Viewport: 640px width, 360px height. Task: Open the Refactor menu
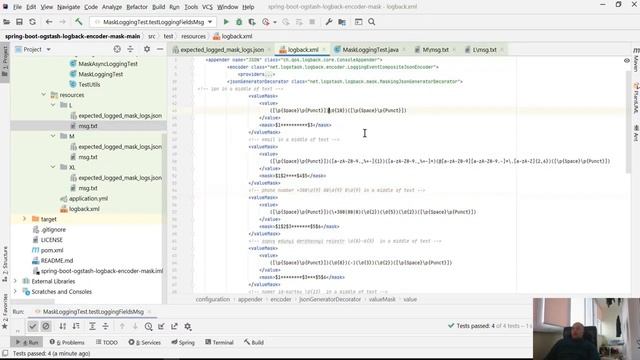point(137,7)
